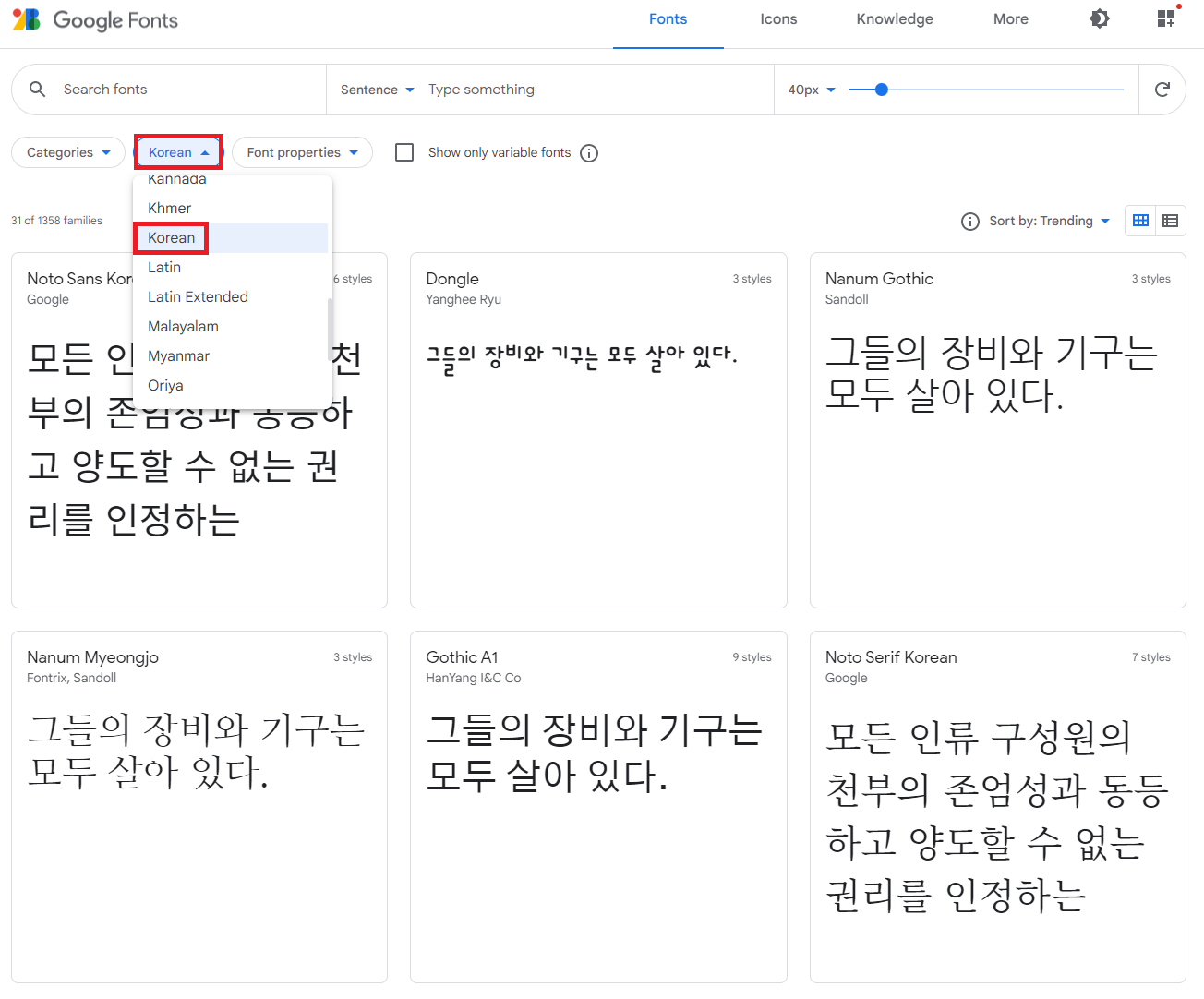Viewport: 1204px width, 999px height.
Task: Open the selected families grid icon
Action: pos(1167,18)
